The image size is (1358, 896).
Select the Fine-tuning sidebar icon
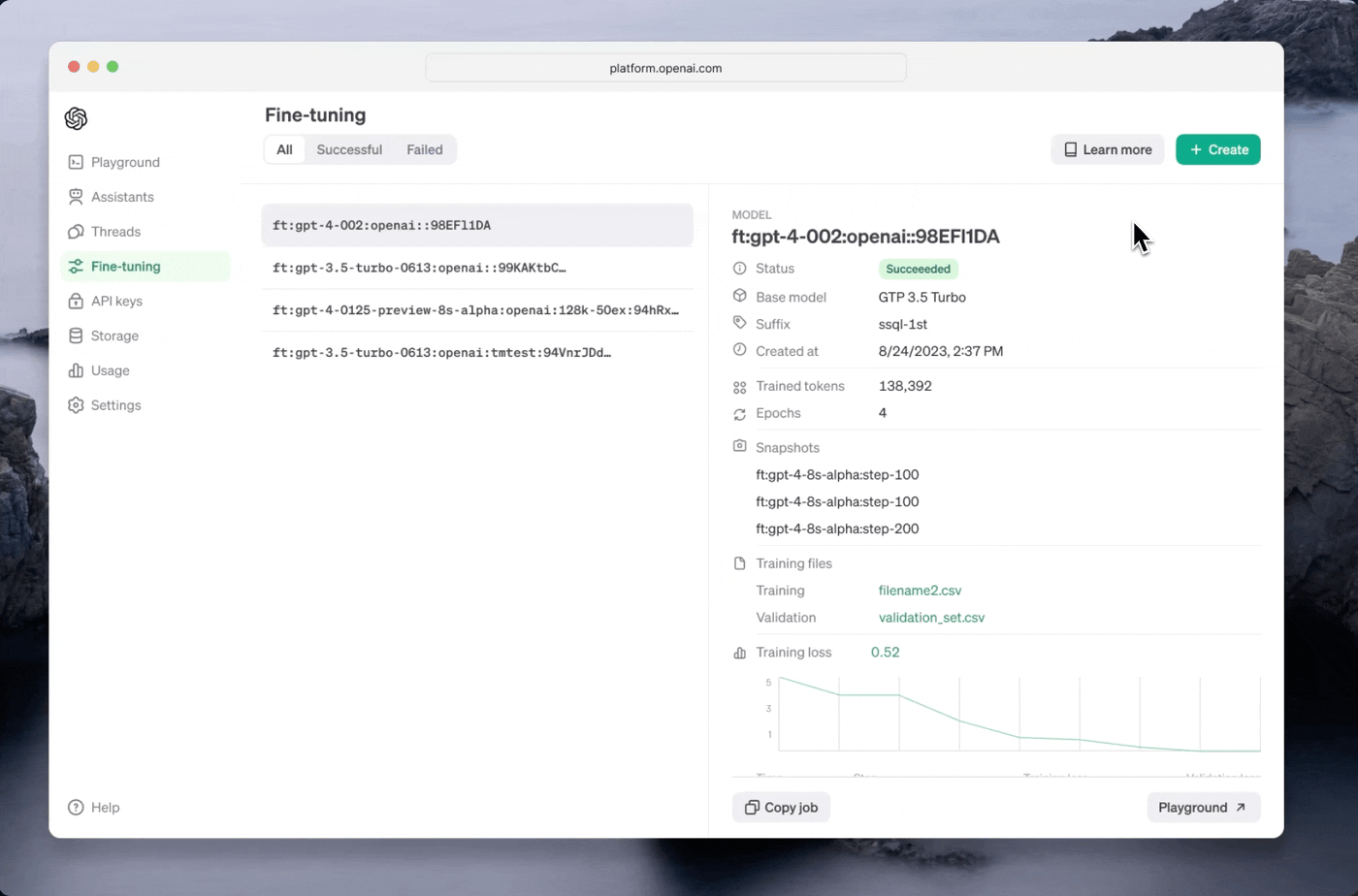pos(76,266)
